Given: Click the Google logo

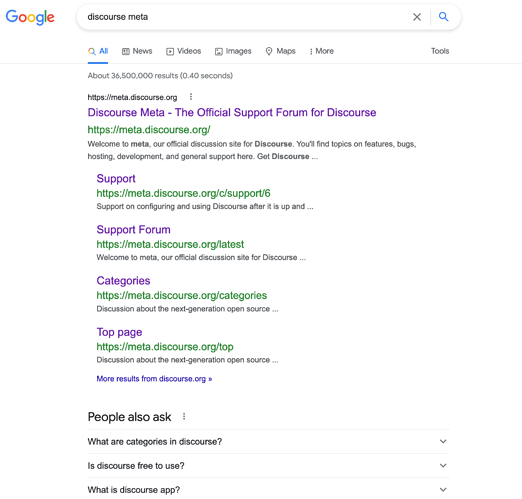Looking at the screenshot, I should [30, 17].
